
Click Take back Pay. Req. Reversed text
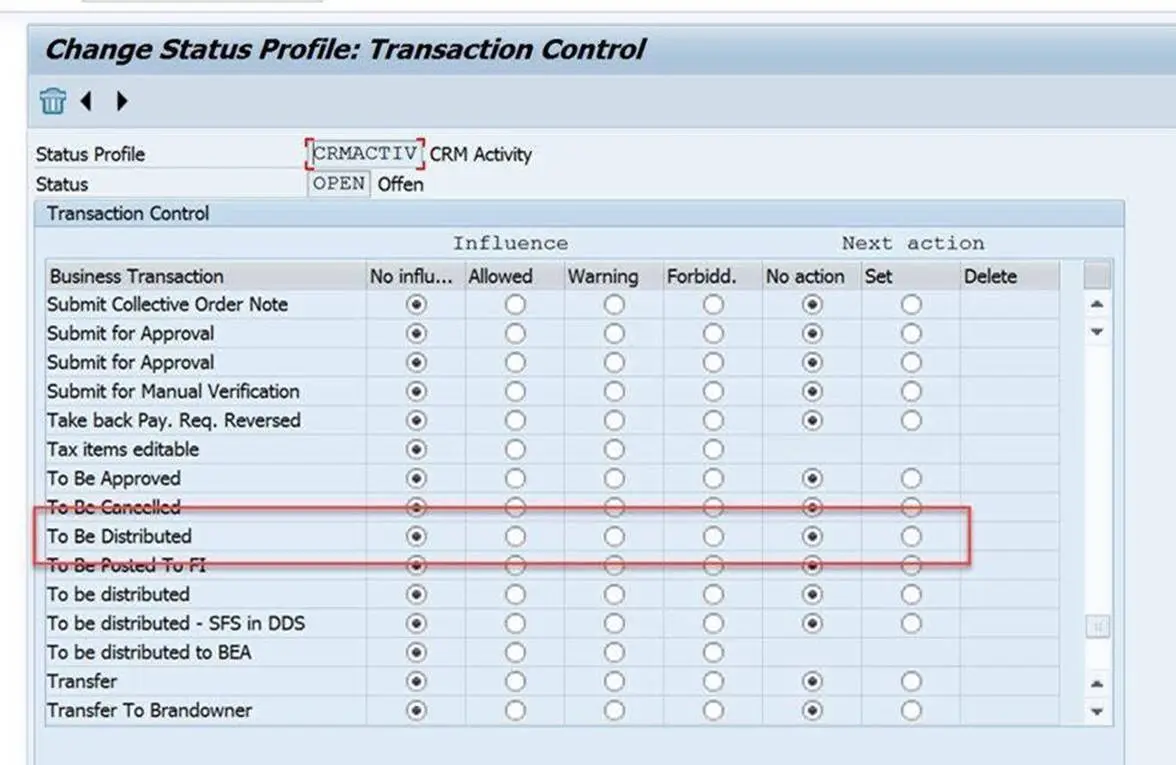(x=174, y=420)
